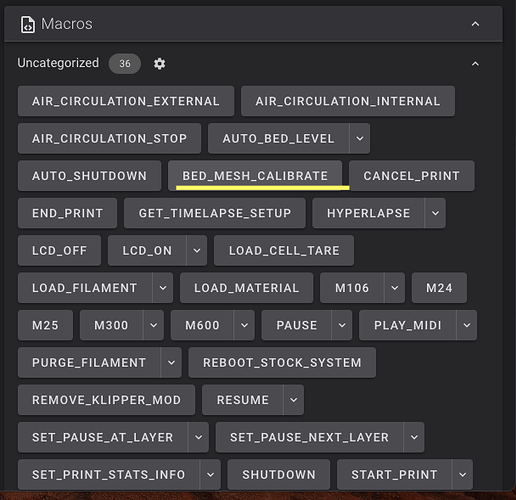
Task: Expand AUTO_BED_LEVEL parameters dropdown arrow
Action: [x=360, y=138]
